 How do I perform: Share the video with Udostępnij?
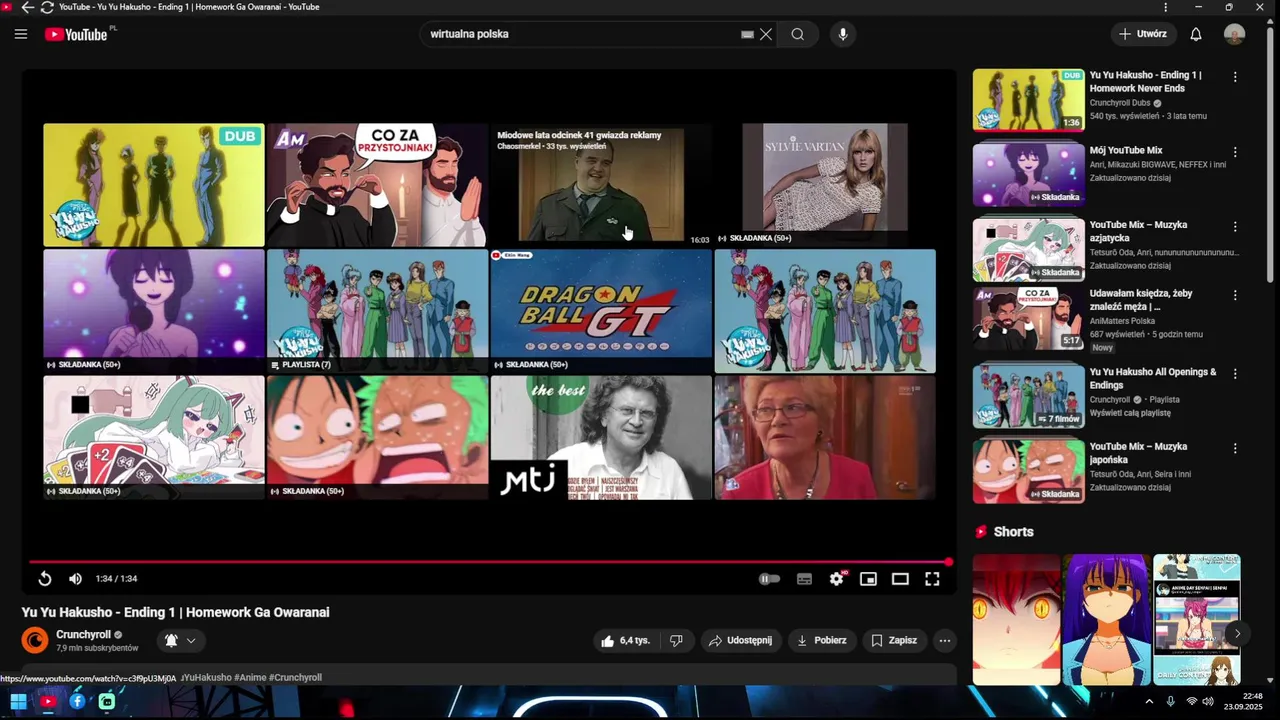click(x=741, y=640)
